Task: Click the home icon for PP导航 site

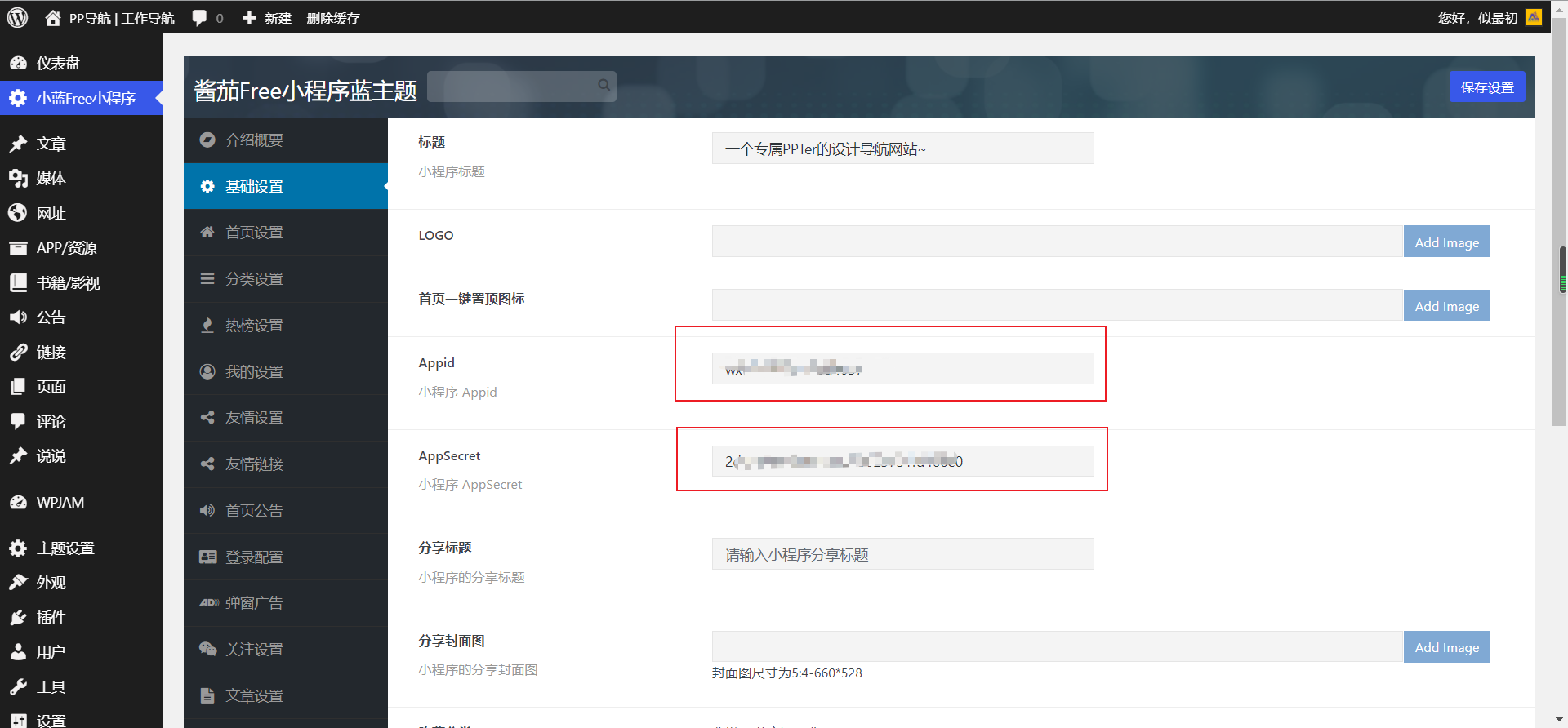Action: [53, 18]
